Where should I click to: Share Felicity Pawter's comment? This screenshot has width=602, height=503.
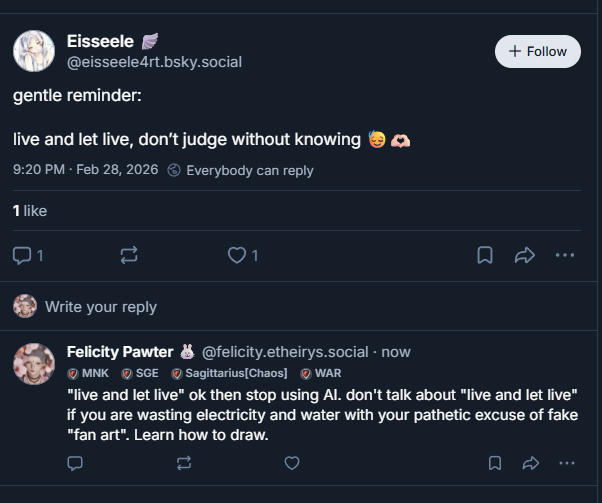point(531,463)
